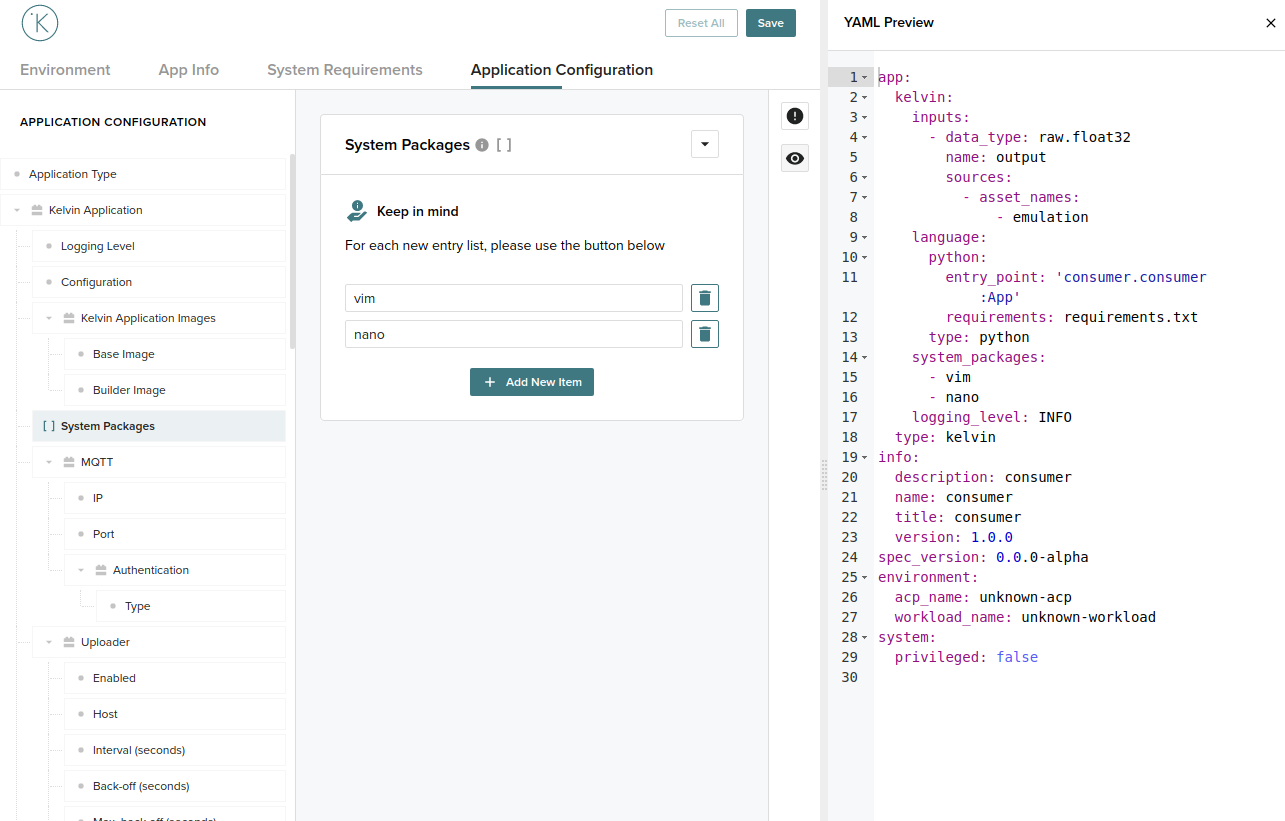The width and height of the screenshot is (1285, 821).
Task: Click the 'version: 1.0.0' YAML line
Action: point(953,537)
